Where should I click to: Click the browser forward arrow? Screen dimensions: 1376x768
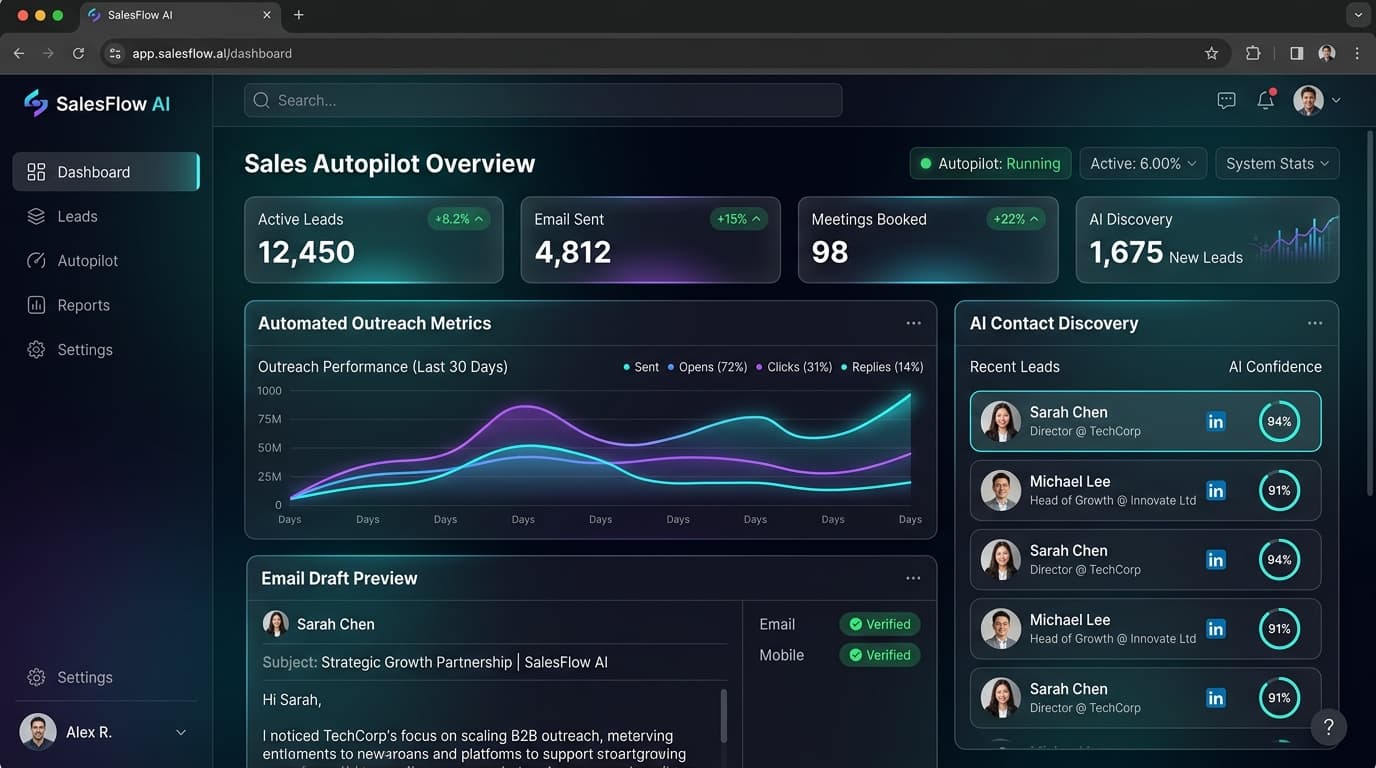[x=48, y=53]
